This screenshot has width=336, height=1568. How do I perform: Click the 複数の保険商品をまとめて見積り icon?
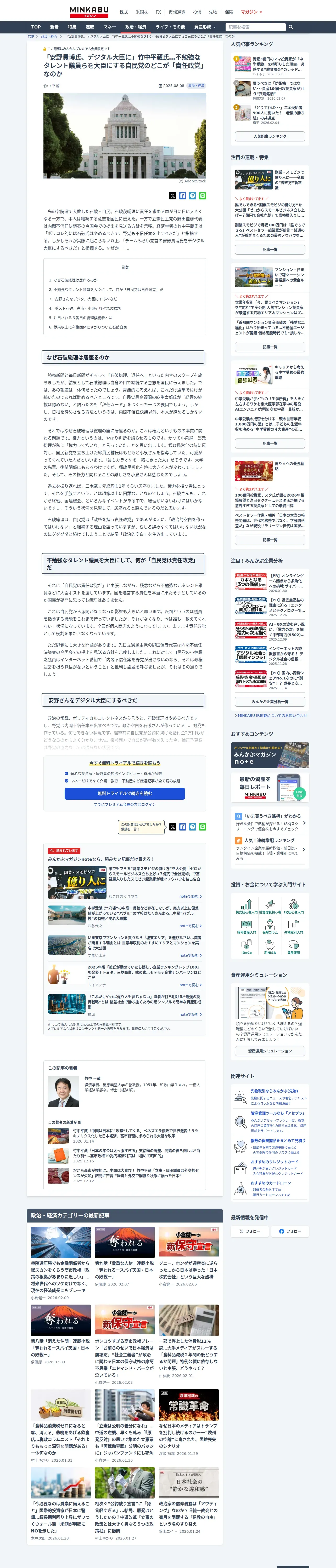[x=241, y=1146]
